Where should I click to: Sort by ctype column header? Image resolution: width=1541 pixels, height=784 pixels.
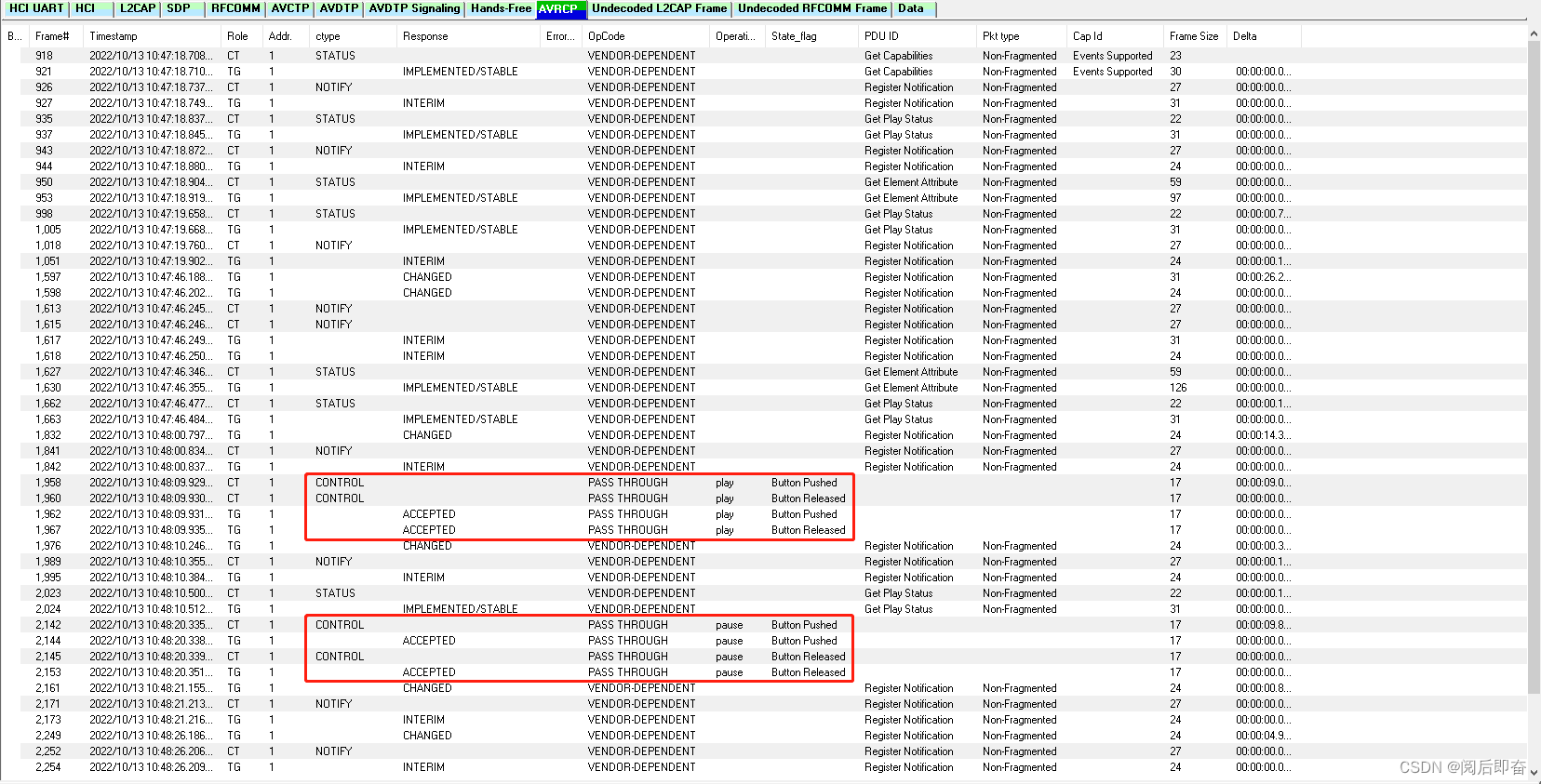tap(353, 36)
